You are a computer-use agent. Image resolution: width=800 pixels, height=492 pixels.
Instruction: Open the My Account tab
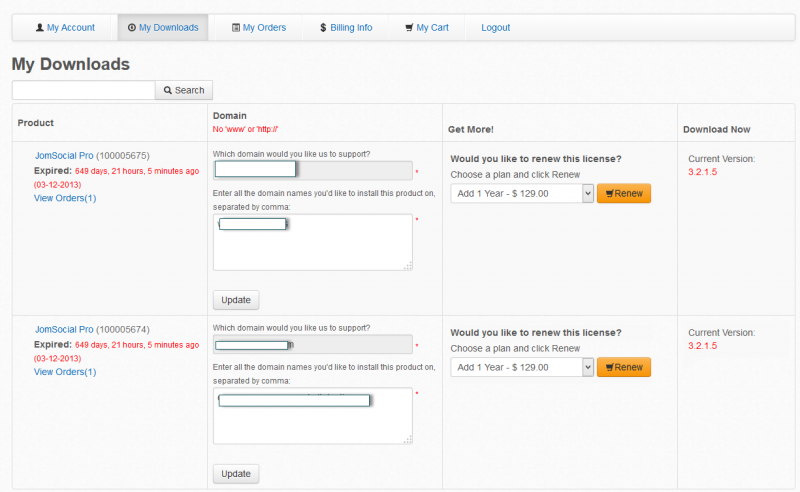point(65,28)
